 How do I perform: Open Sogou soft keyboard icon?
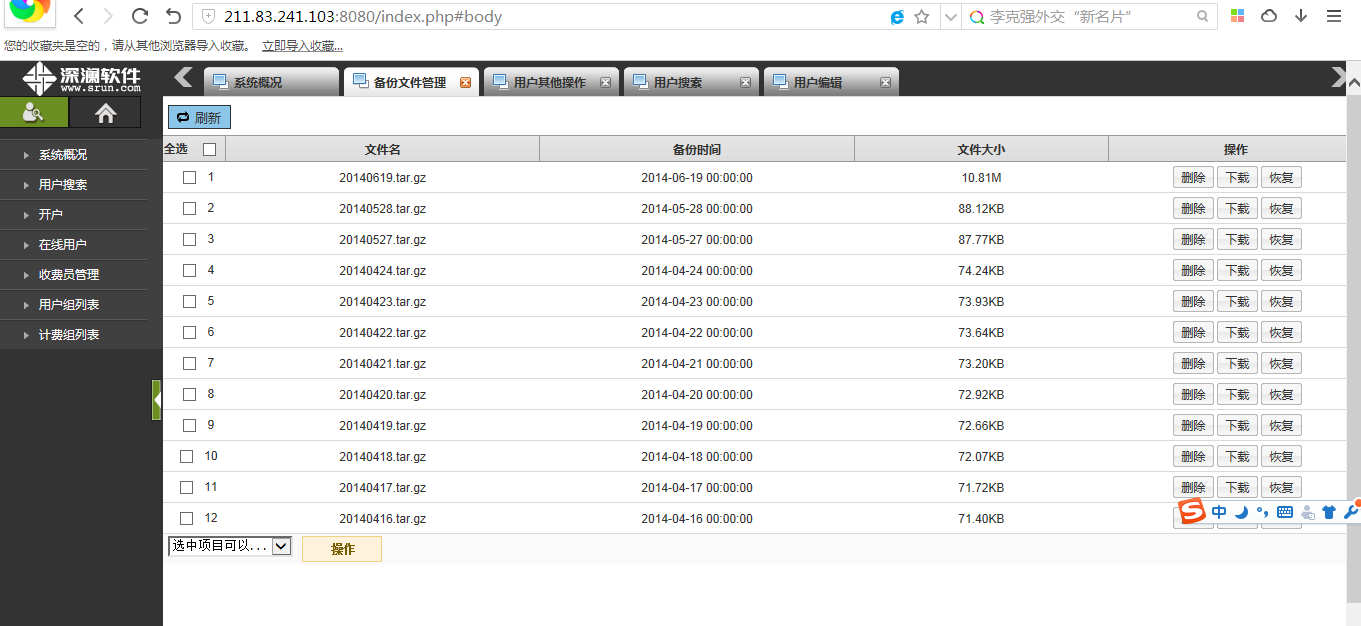[x=1285, y=512]
